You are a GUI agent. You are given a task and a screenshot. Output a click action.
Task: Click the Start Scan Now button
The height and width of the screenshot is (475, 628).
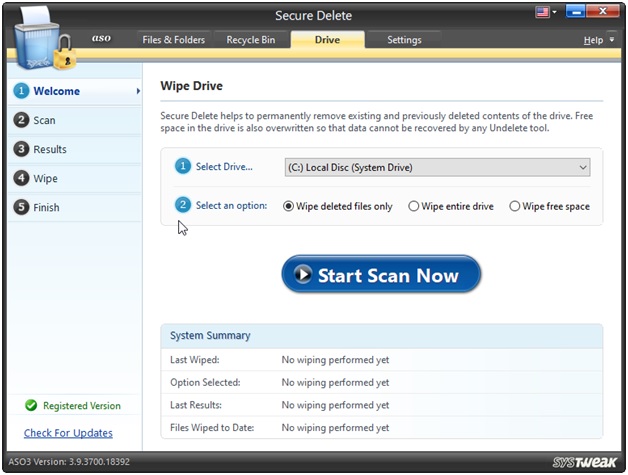point(381,274)
